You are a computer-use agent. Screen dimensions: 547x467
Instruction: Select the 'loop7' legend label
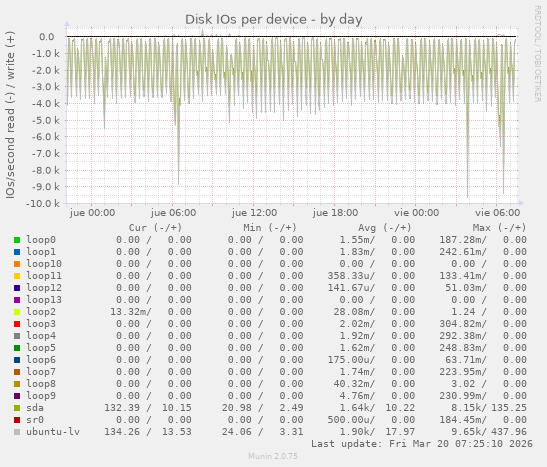pyautogui.click(x=41, y=372)
